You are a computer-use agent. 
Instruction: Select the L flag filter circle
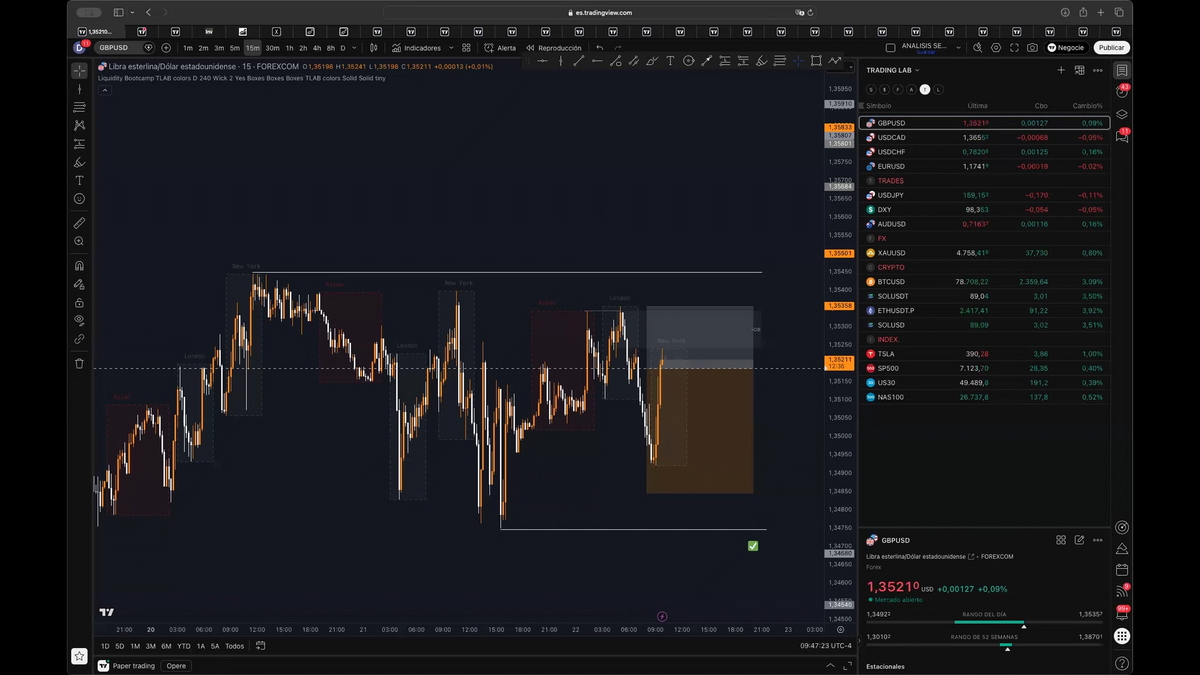(x=938, y=89)
